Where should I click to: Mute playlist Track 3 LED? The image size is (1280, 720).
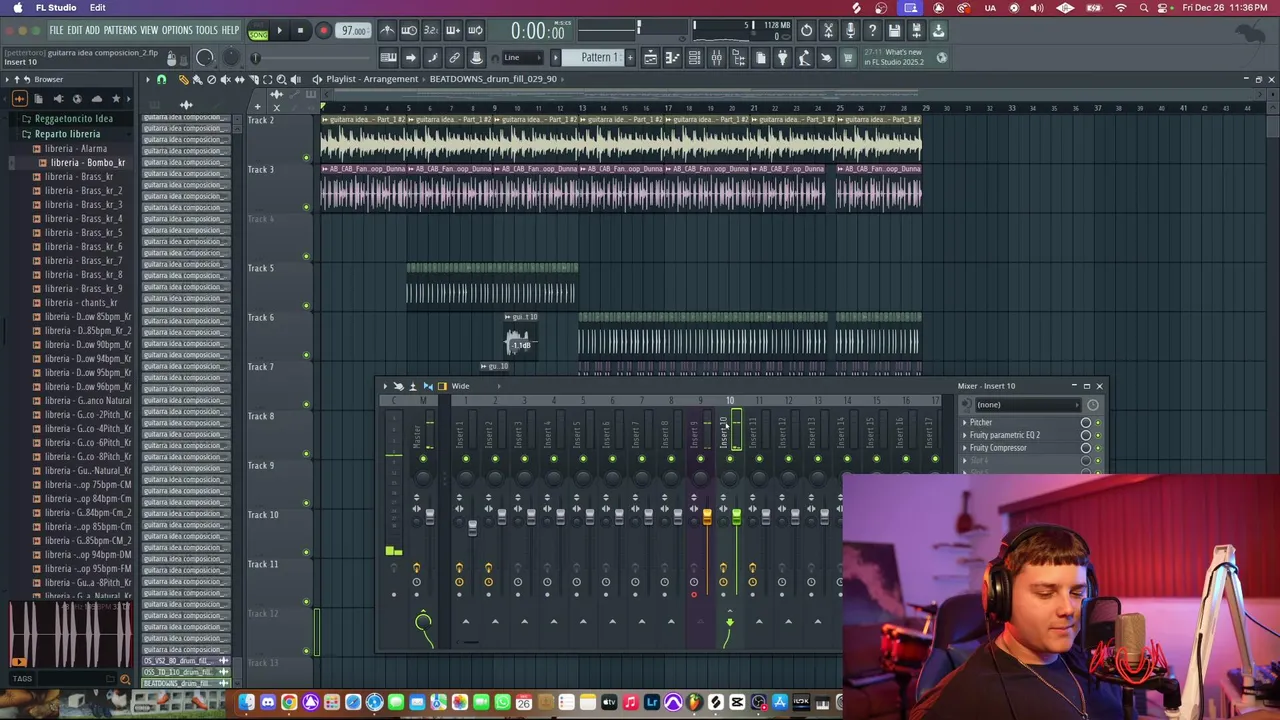pos(306,207)
